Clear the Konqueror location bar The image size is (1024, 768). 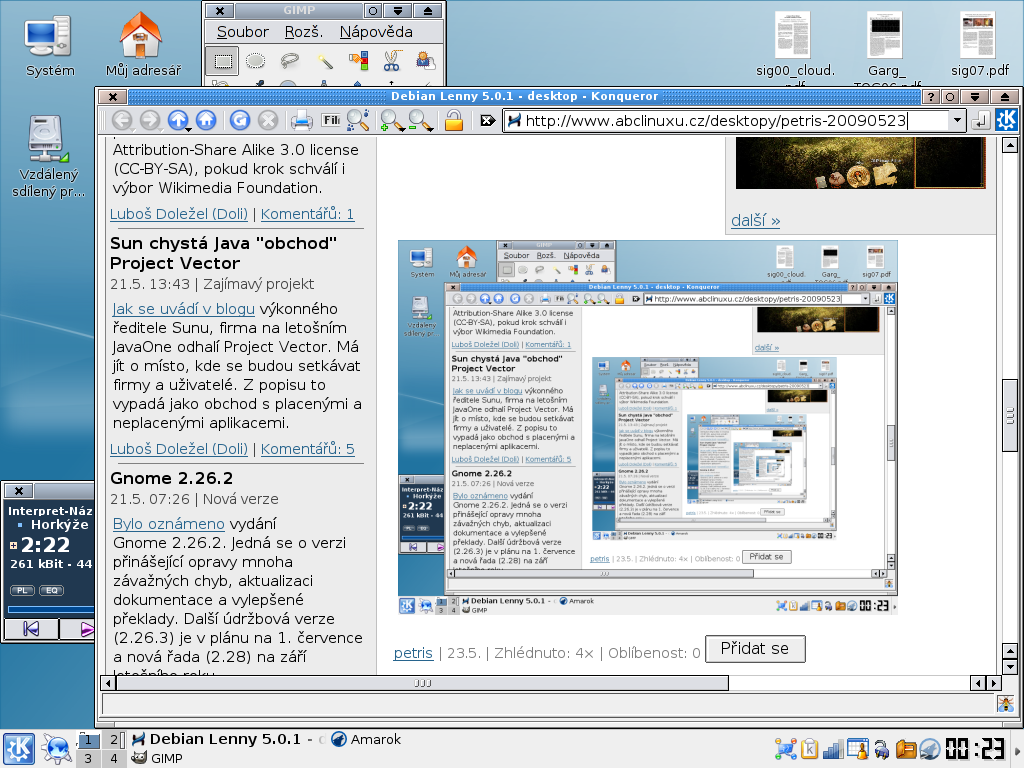[x=487, y=120]
